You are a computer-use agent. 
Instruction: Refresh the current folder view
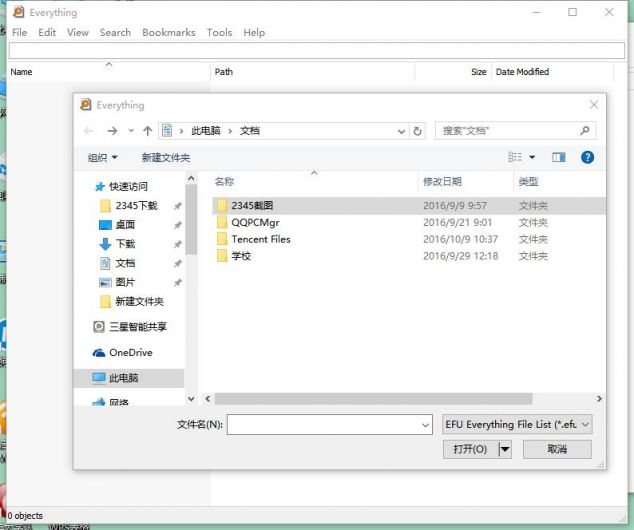coord(417,131)
